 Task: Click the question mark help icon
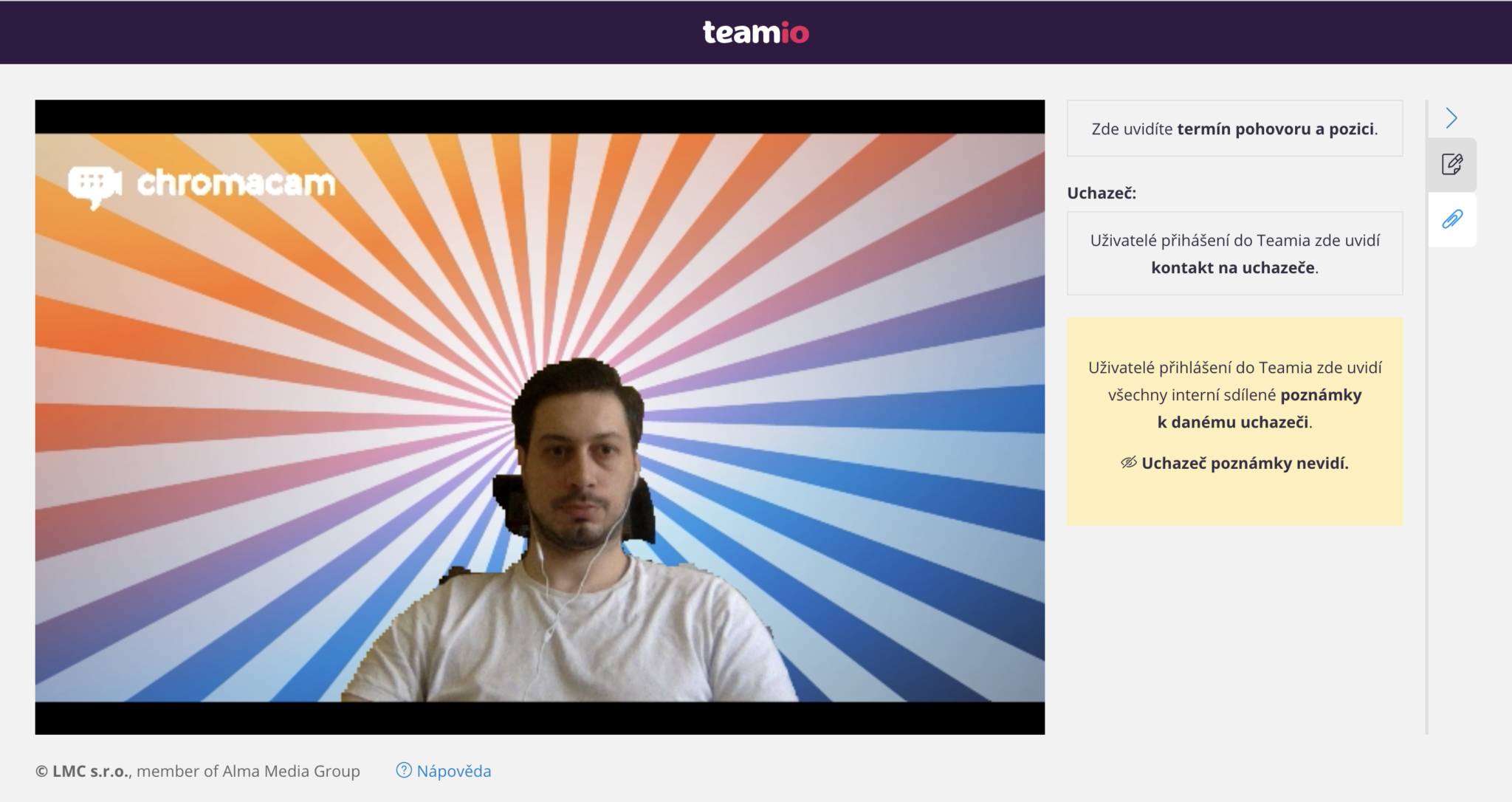404,770
